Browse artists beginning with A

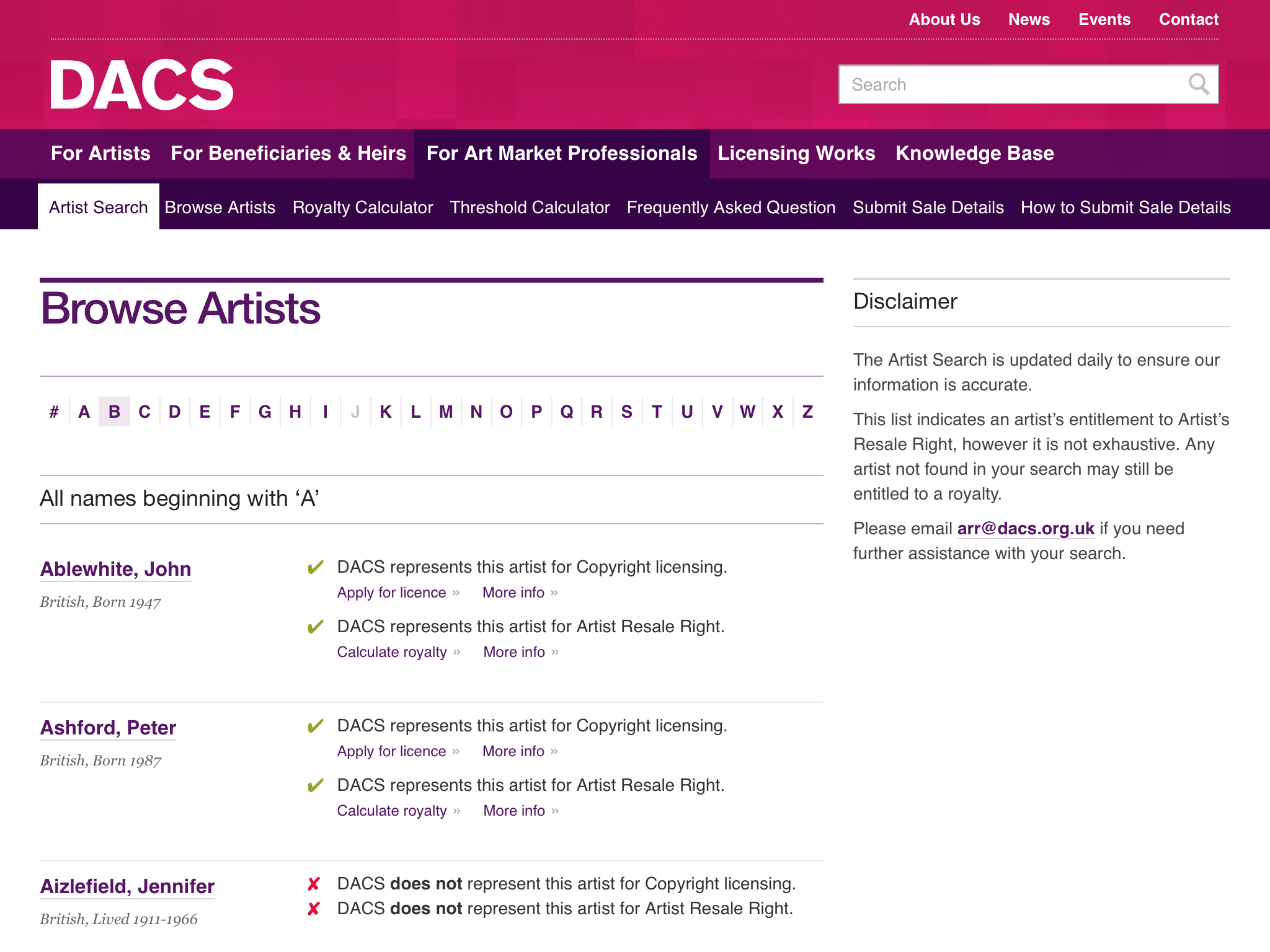coord(84,412)
